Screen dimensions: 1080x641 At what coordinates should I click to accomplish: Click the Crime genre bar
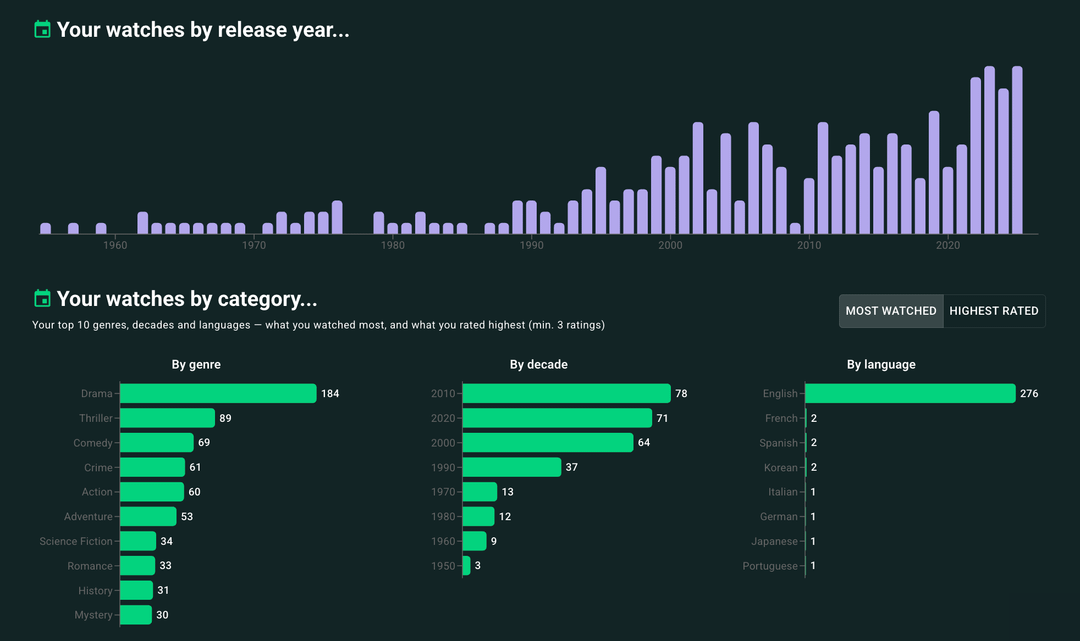(x=152, y=467)
